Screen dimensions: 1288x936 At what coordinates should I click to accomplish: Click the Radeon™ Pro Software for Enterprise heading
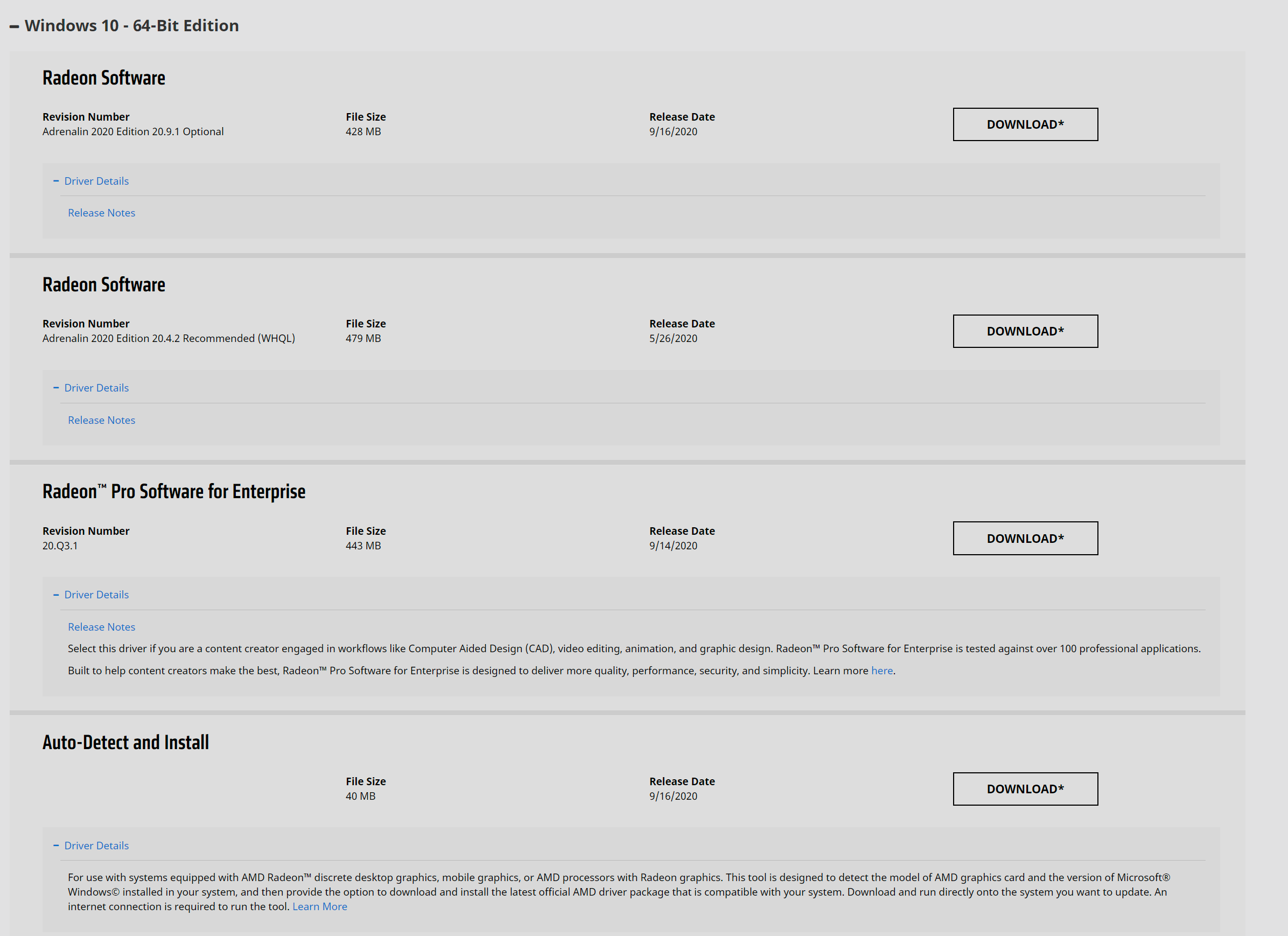[x=174, y=491]
